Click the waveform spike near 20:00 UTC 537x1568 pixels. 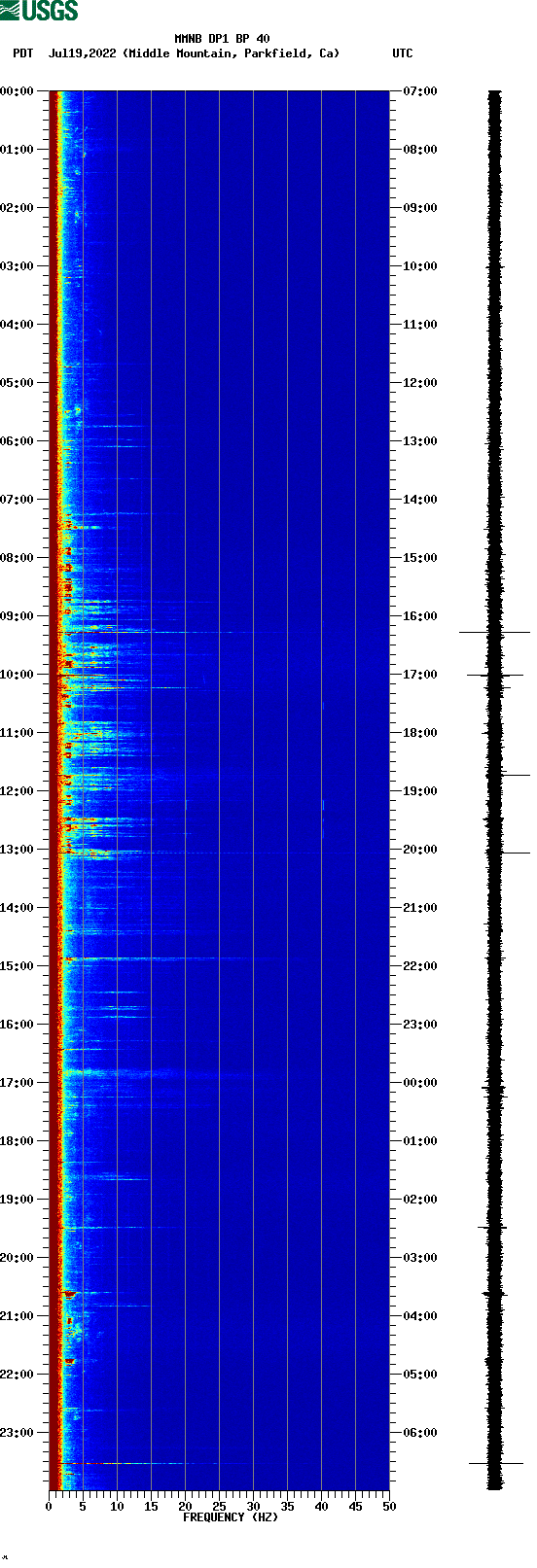coord(508,853)
